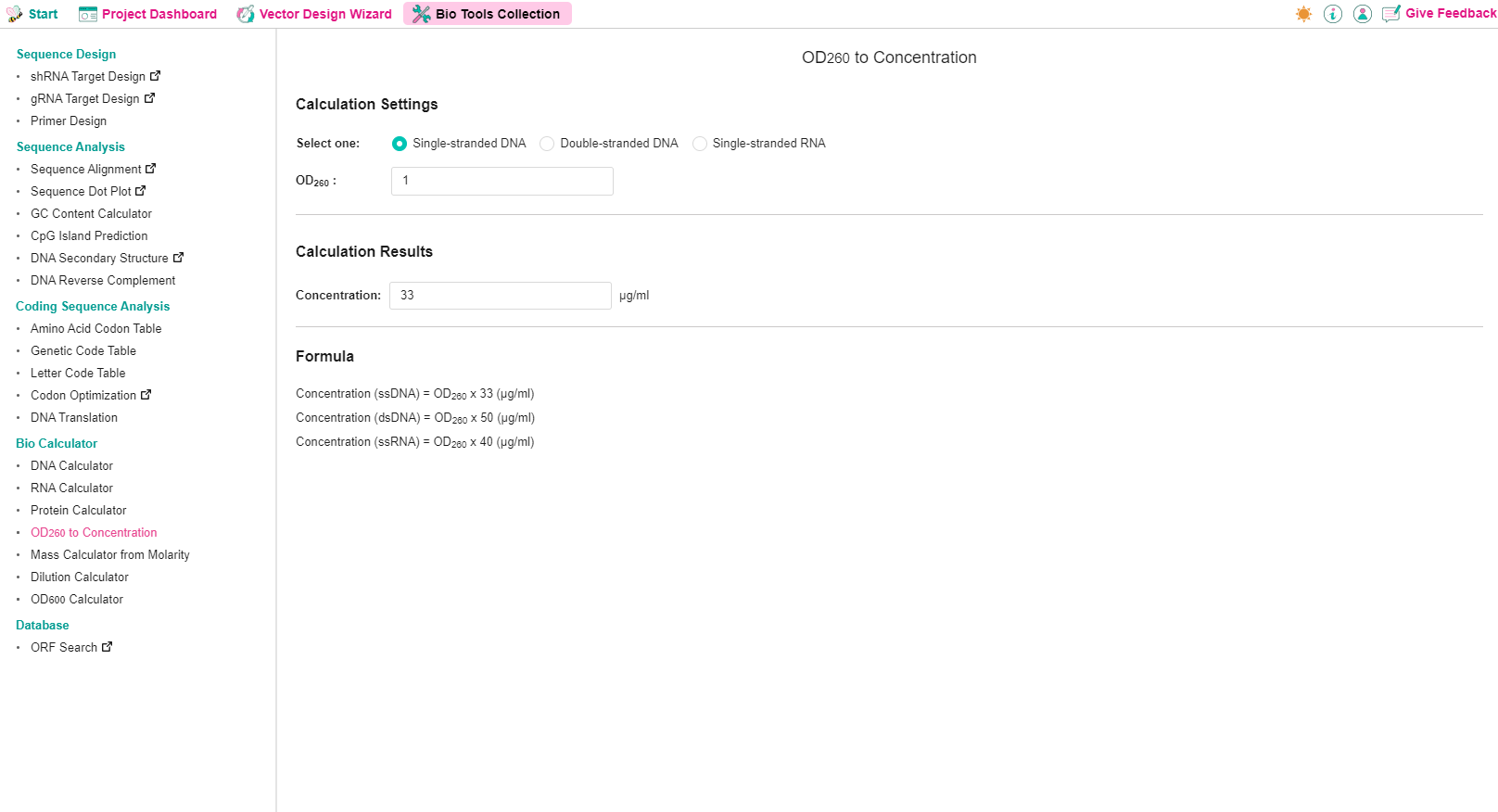1498x812 pixels.
Task: Click the external-link icon beside ORF Search
Action: pyautogui.click(x=107, y=647)
